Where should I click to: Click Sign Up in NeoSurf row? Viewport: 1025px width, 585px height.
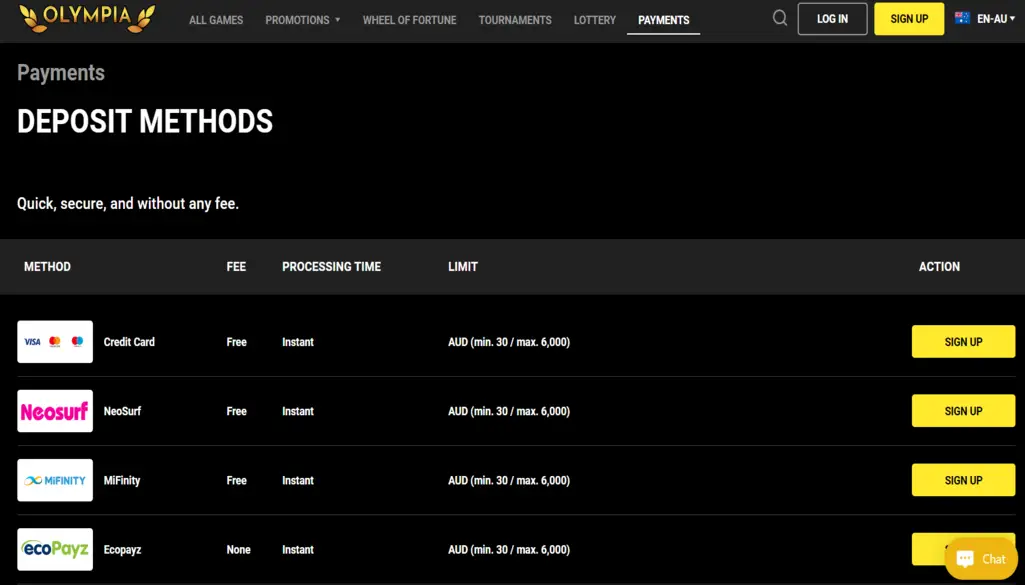pos(964,411)
